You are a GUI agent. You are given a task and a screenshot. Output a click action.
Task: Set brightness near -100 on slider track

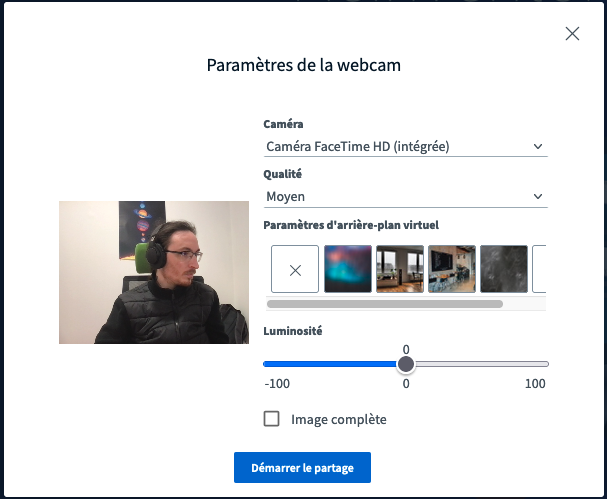(x=267, y=364)
